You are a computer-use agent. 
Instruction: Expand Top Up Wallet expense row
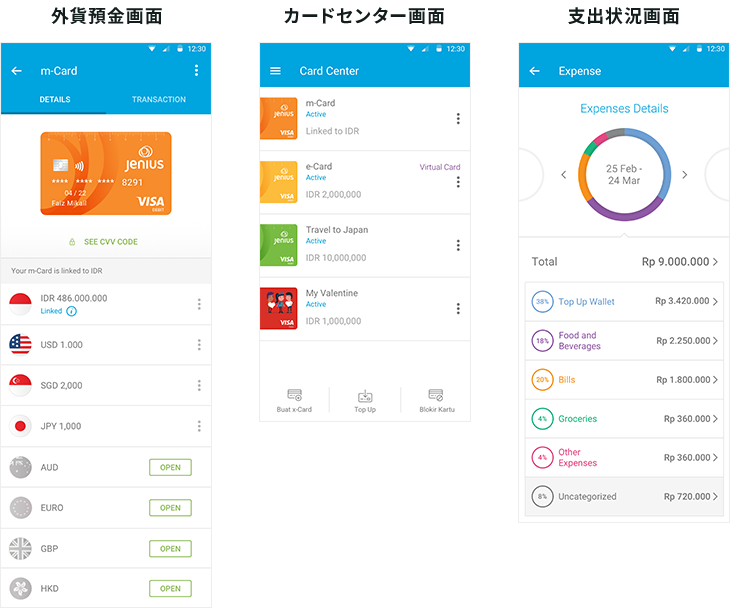(624, 301)
